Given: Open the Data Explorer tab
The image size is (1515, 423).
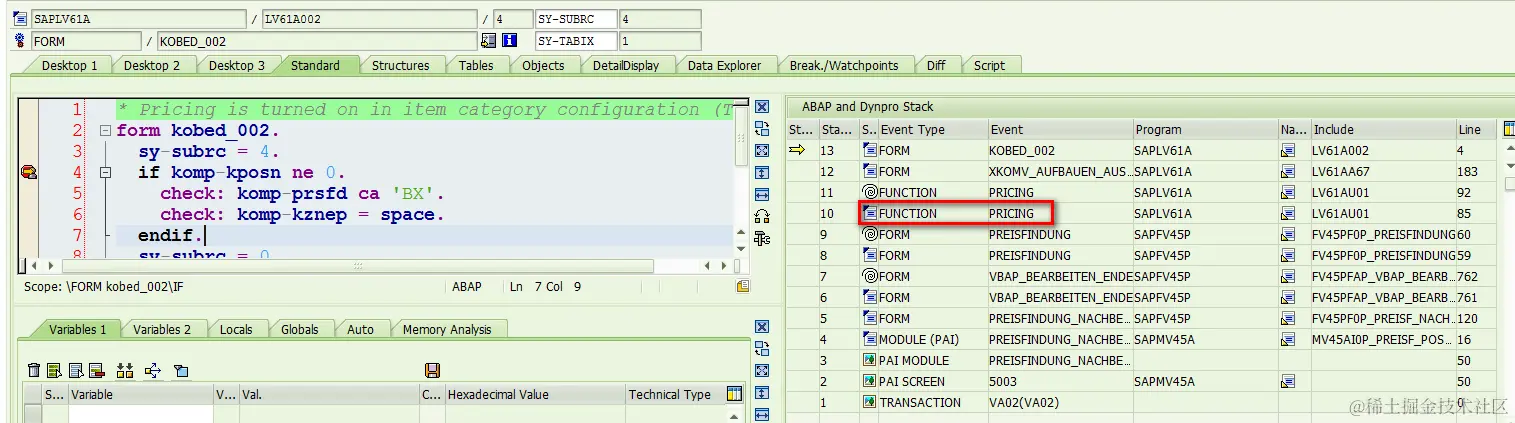Looking at the screenshot, I should click(x=724, y=65).
